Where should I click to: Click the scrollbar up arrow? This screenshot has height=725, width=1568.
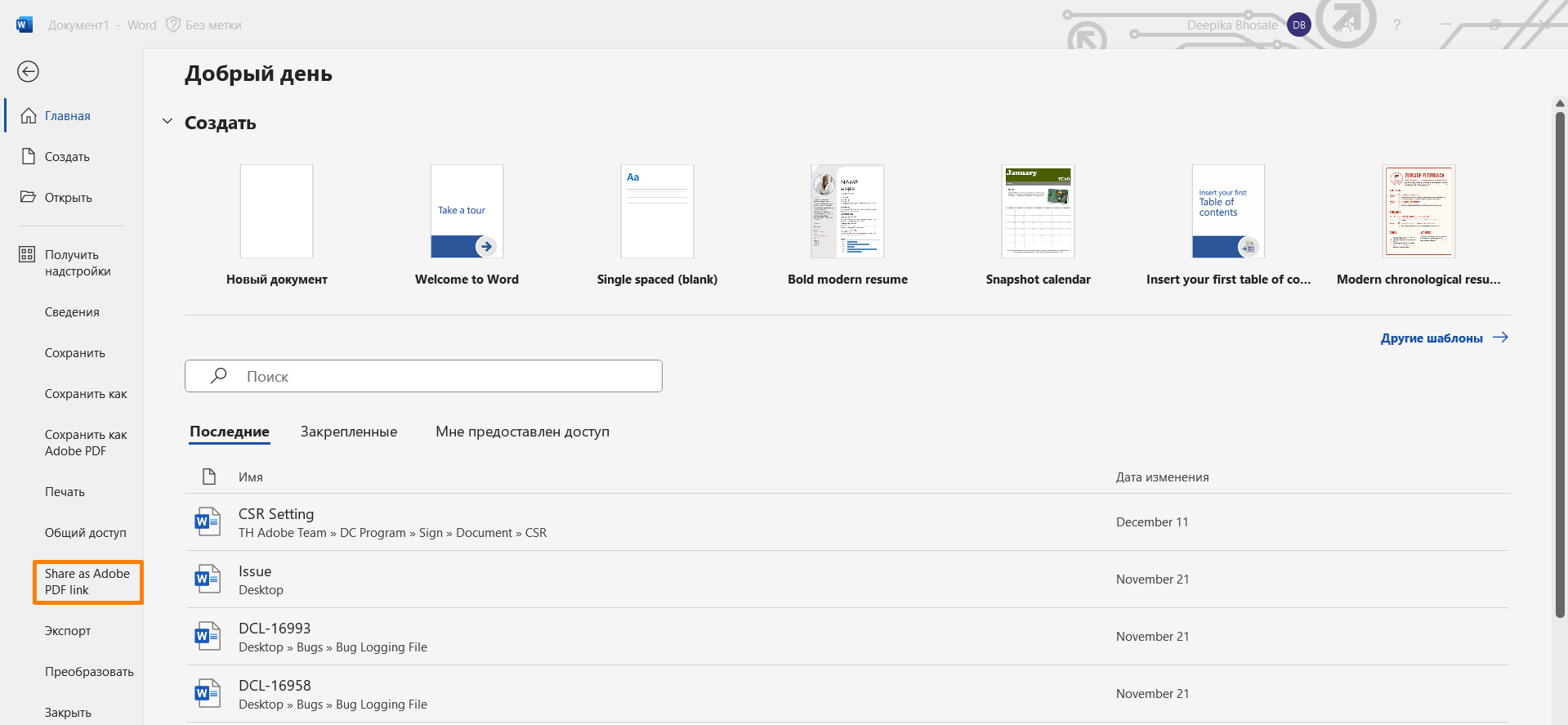(1560, 104)
